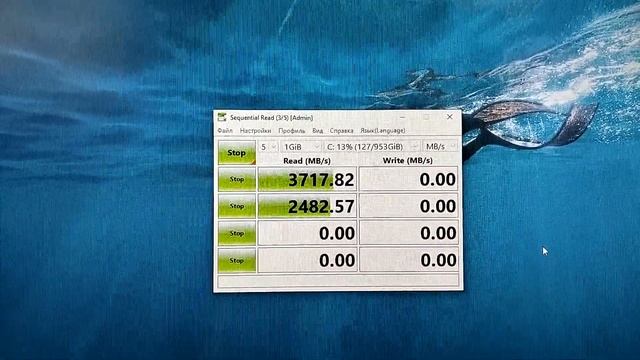The height and width of the screenshot is (360, 640).
Task: Click the third row write value 0.00
Action: [409, 233]
